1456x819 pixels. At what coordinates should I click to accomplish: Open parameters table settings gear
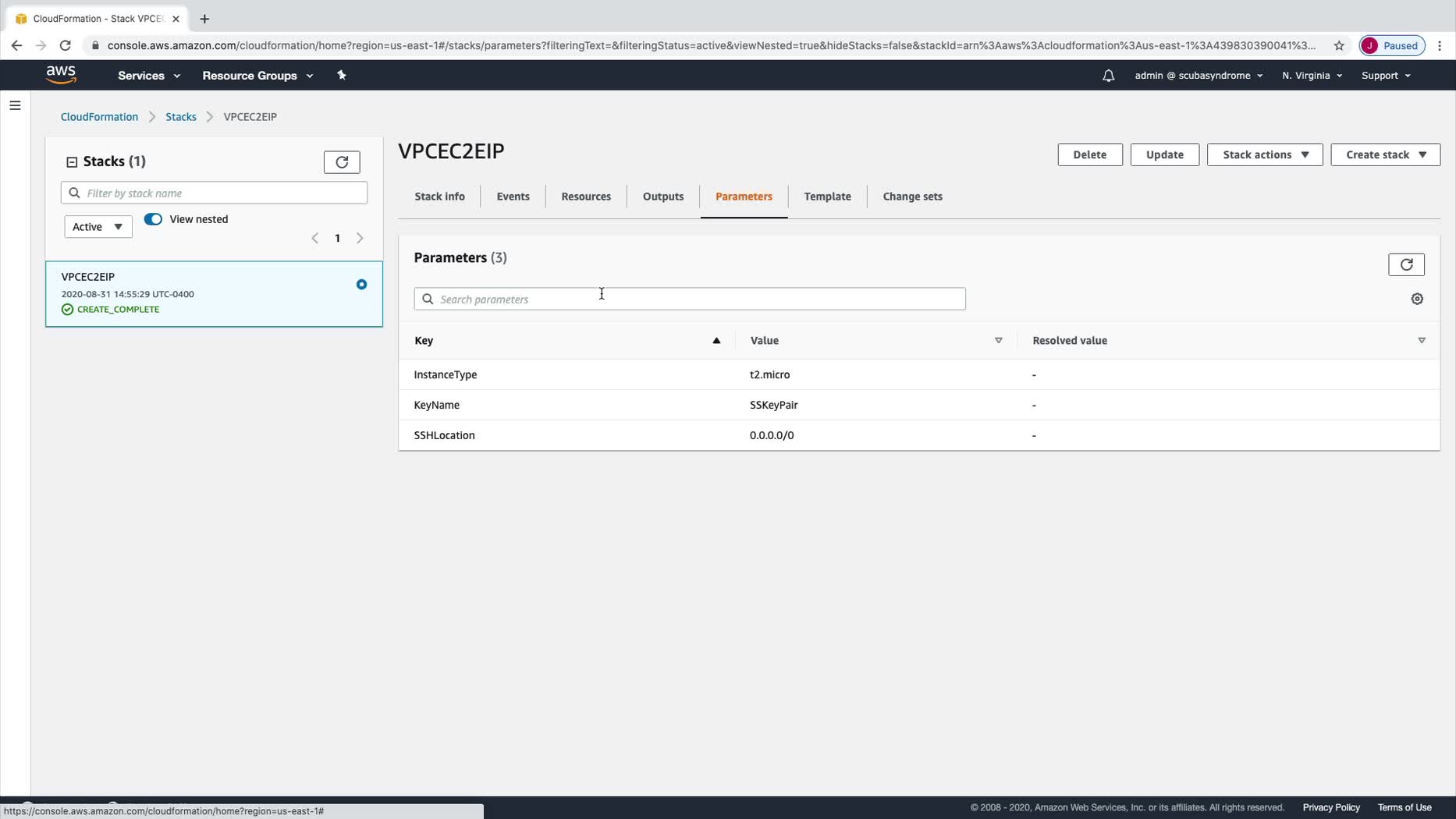tap(1417, 299)
